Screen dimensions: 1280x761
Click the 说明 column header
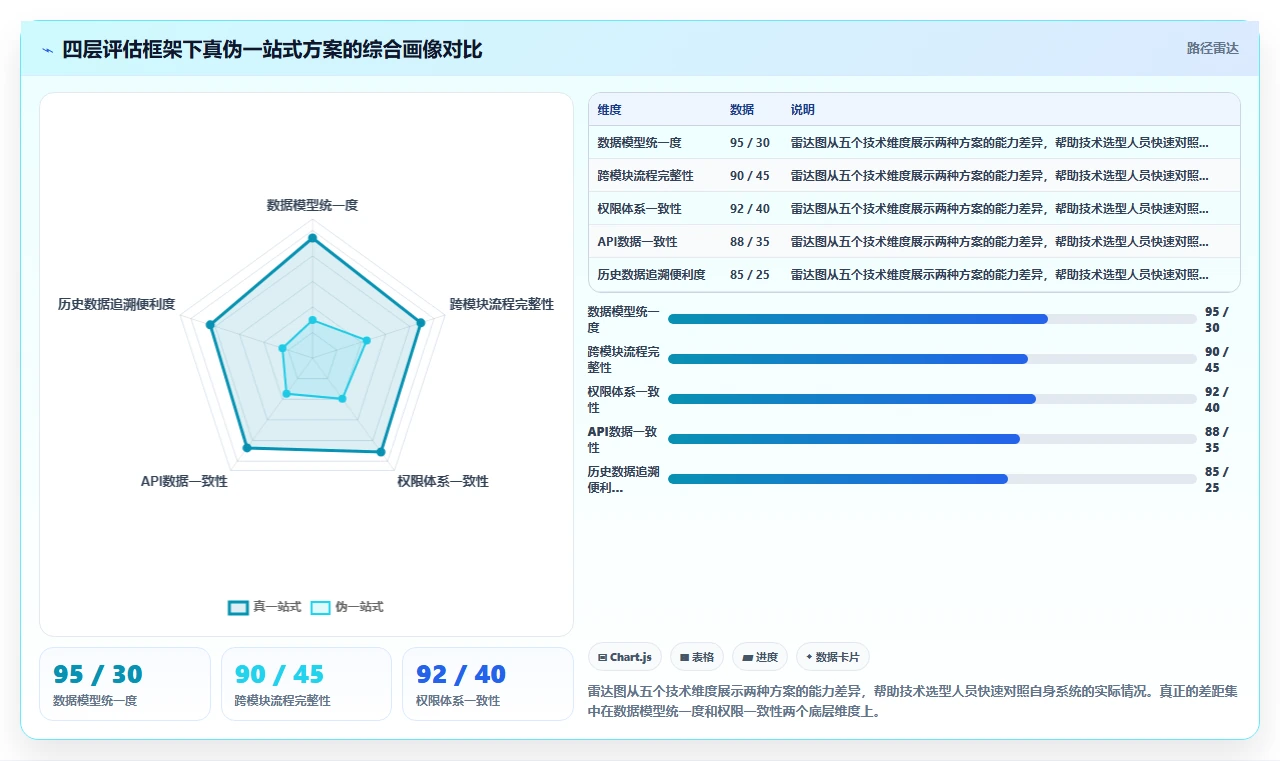803,109
